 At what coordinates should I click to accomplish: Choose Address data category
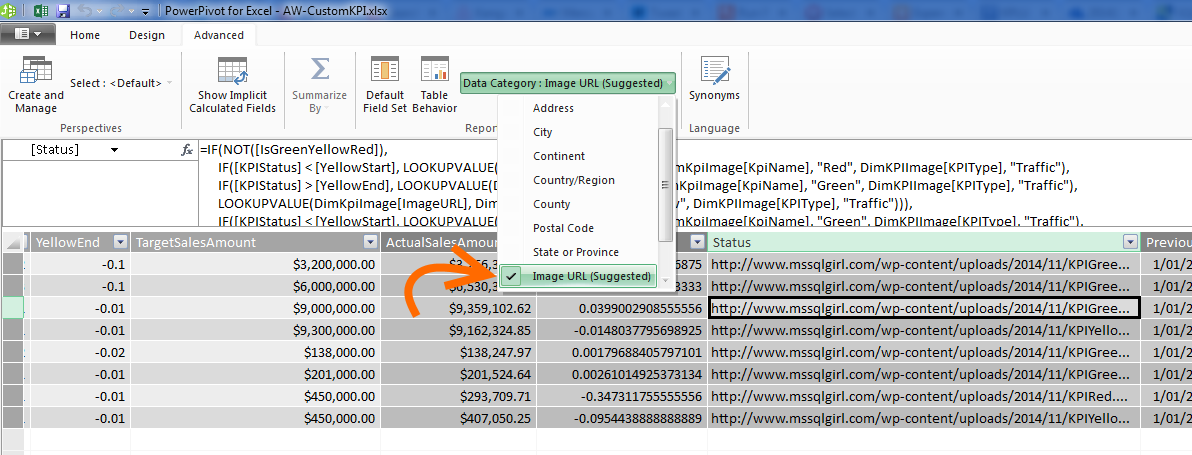click(x=578, y=109)
